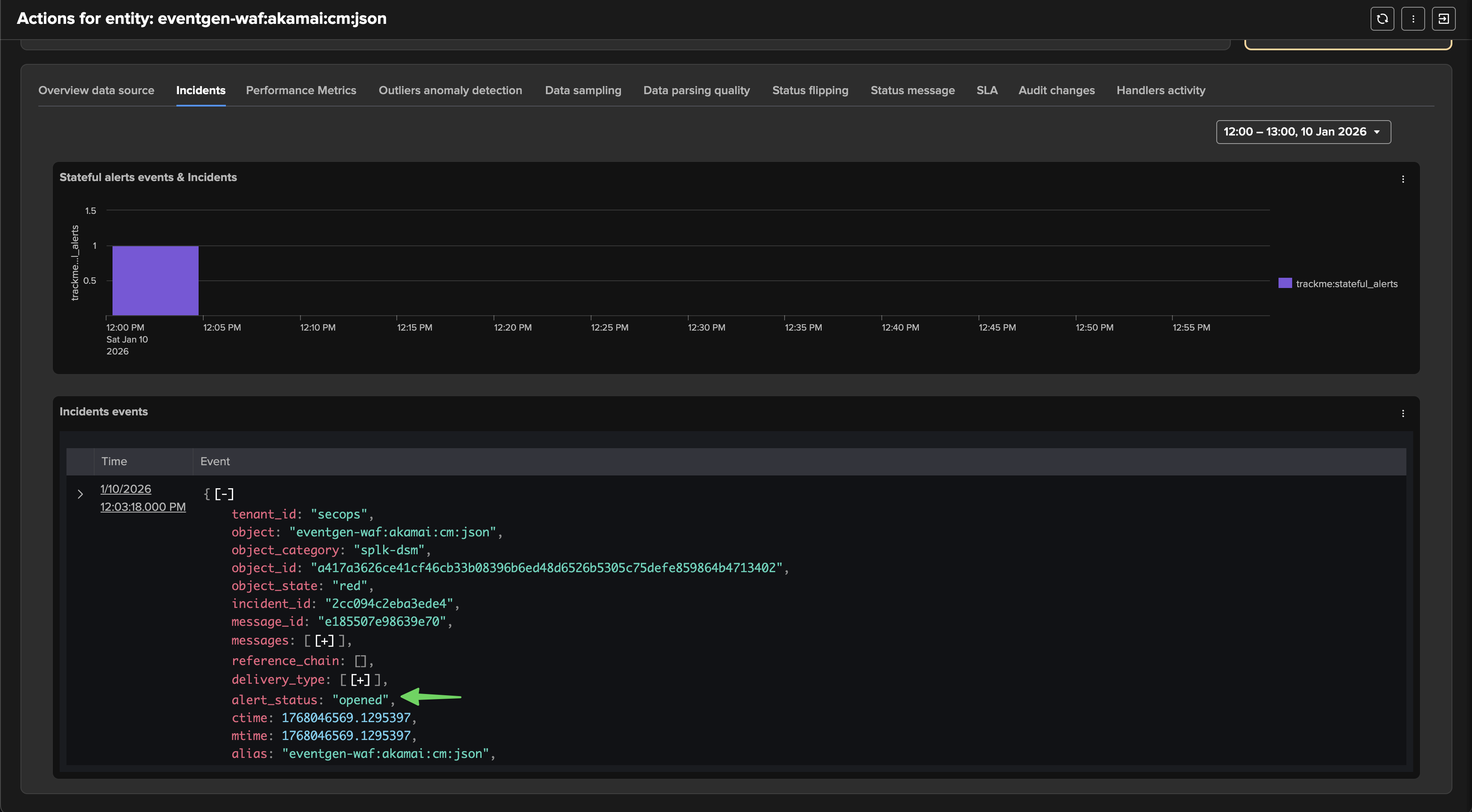Go to the Status flipping tab
The width and height of the screenshot is (1472, 812).
click(x=810, y=90)
